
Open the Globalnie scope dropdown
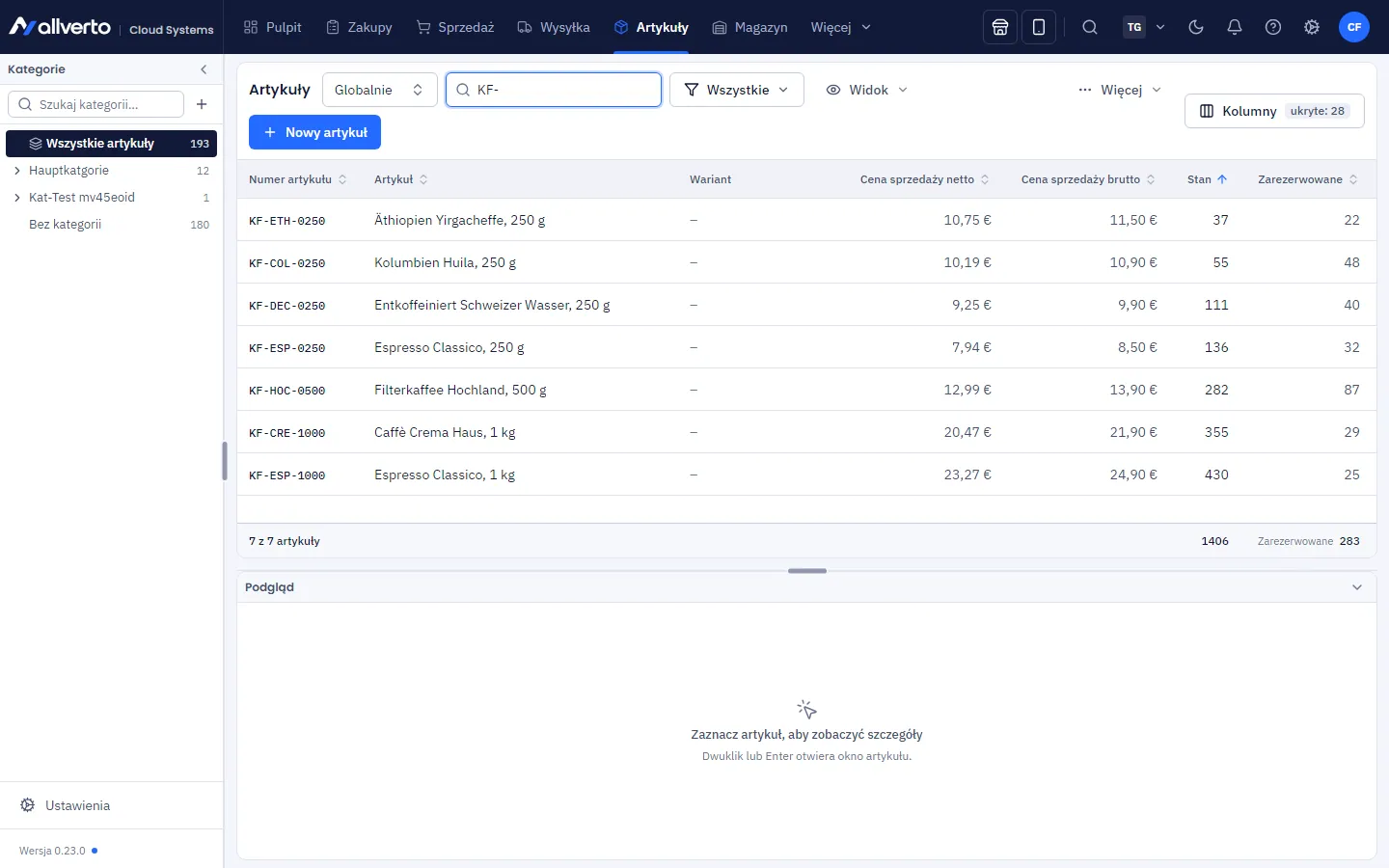point(380,90)
